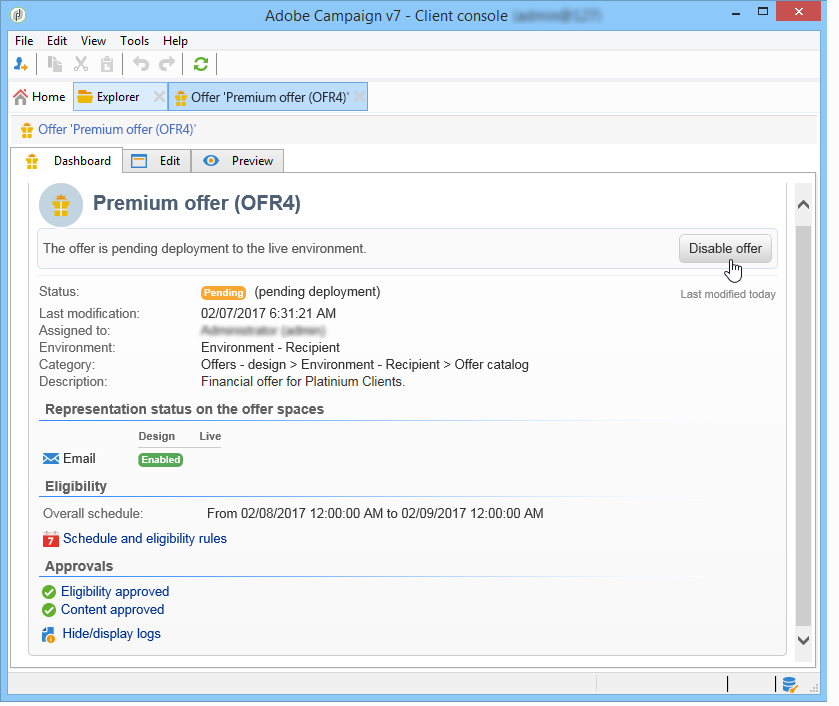
Task: Click the 'Premium offer (OFR4)' heading
Action: point(197,203)
